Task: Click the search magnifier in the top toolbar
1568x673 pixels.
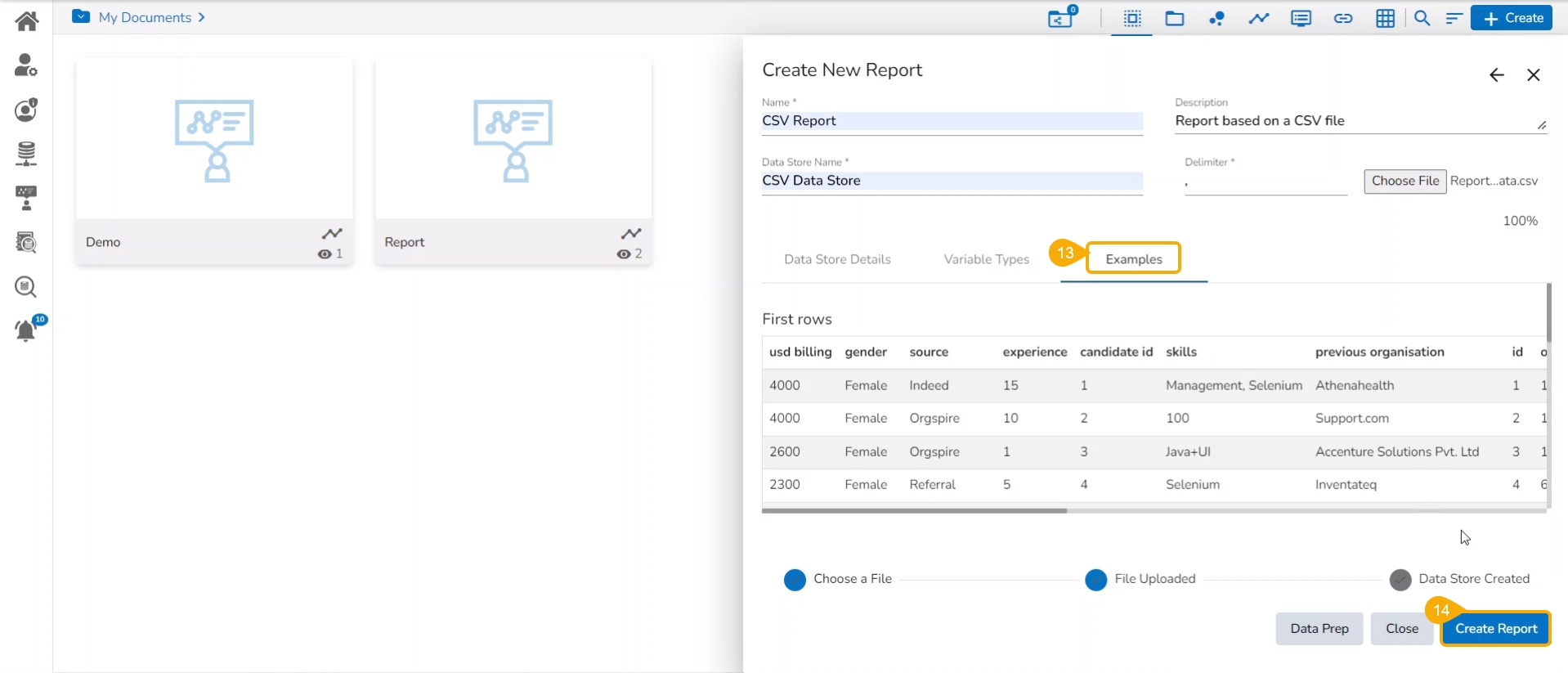Action: click(x=1422, y=18)
